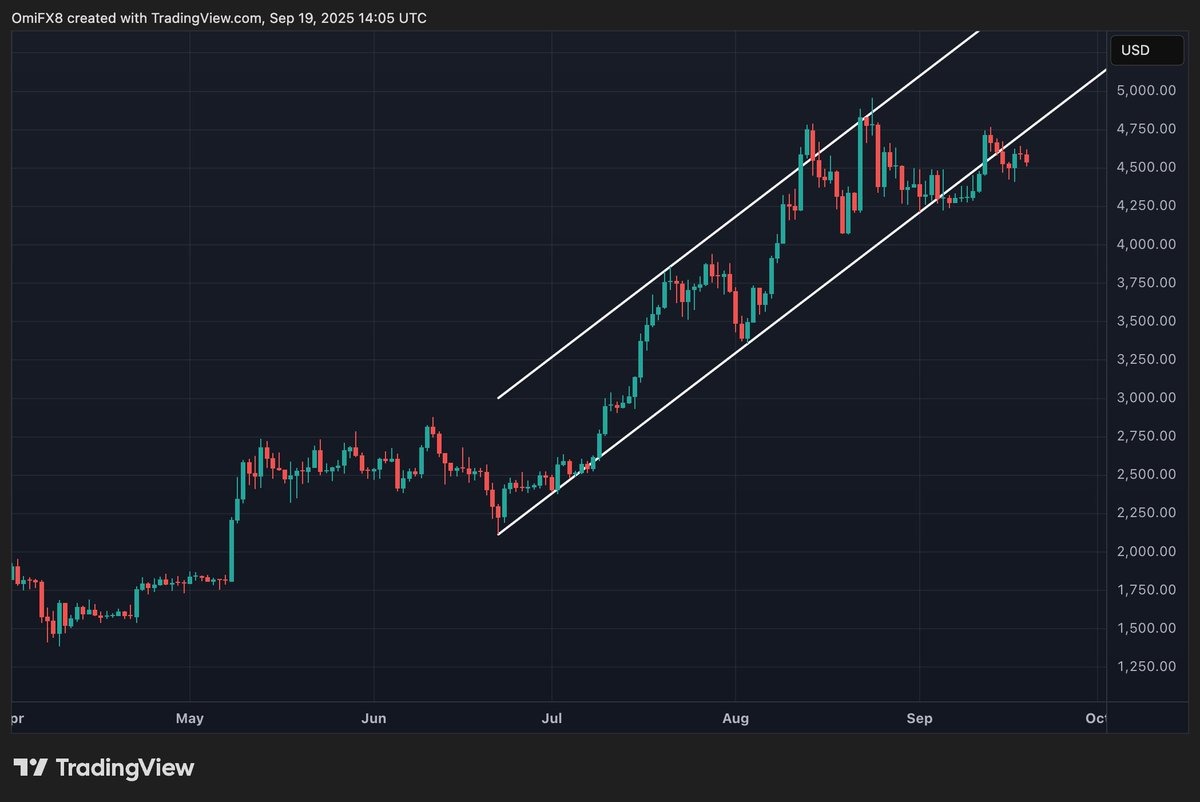Image resolution: width=1200 pixels, height=802 pixels.
Task: Select the 4,250.00 price label
Action: pos(1148,205)
